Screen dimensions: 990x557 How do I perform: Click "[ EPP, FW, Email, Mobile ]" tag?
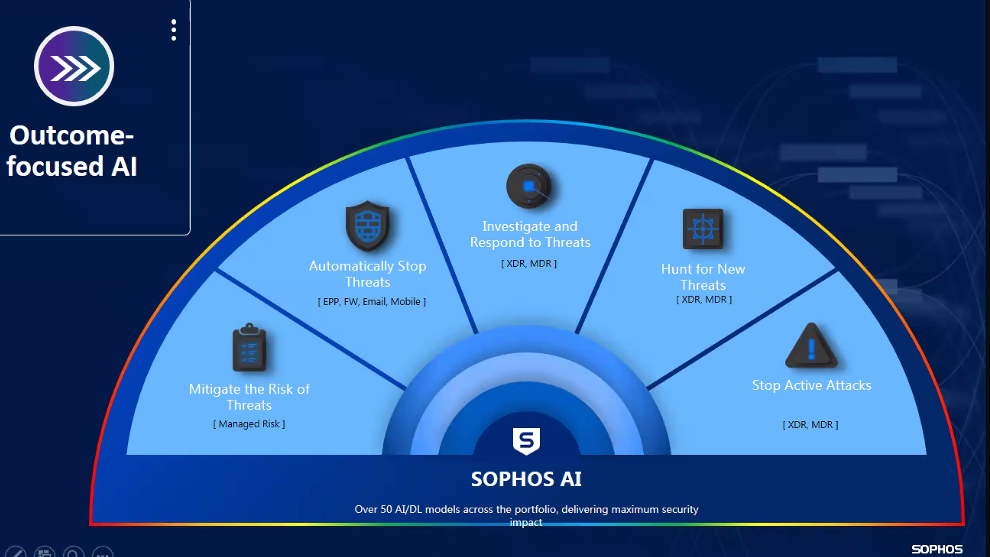[371, 302]
